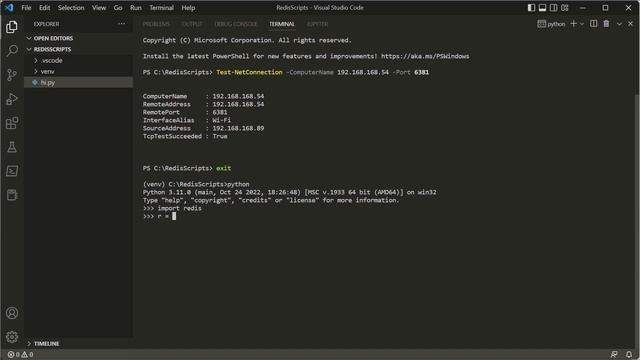
Task: Open the aka.ms/PSWindows link
Action: 425,56
